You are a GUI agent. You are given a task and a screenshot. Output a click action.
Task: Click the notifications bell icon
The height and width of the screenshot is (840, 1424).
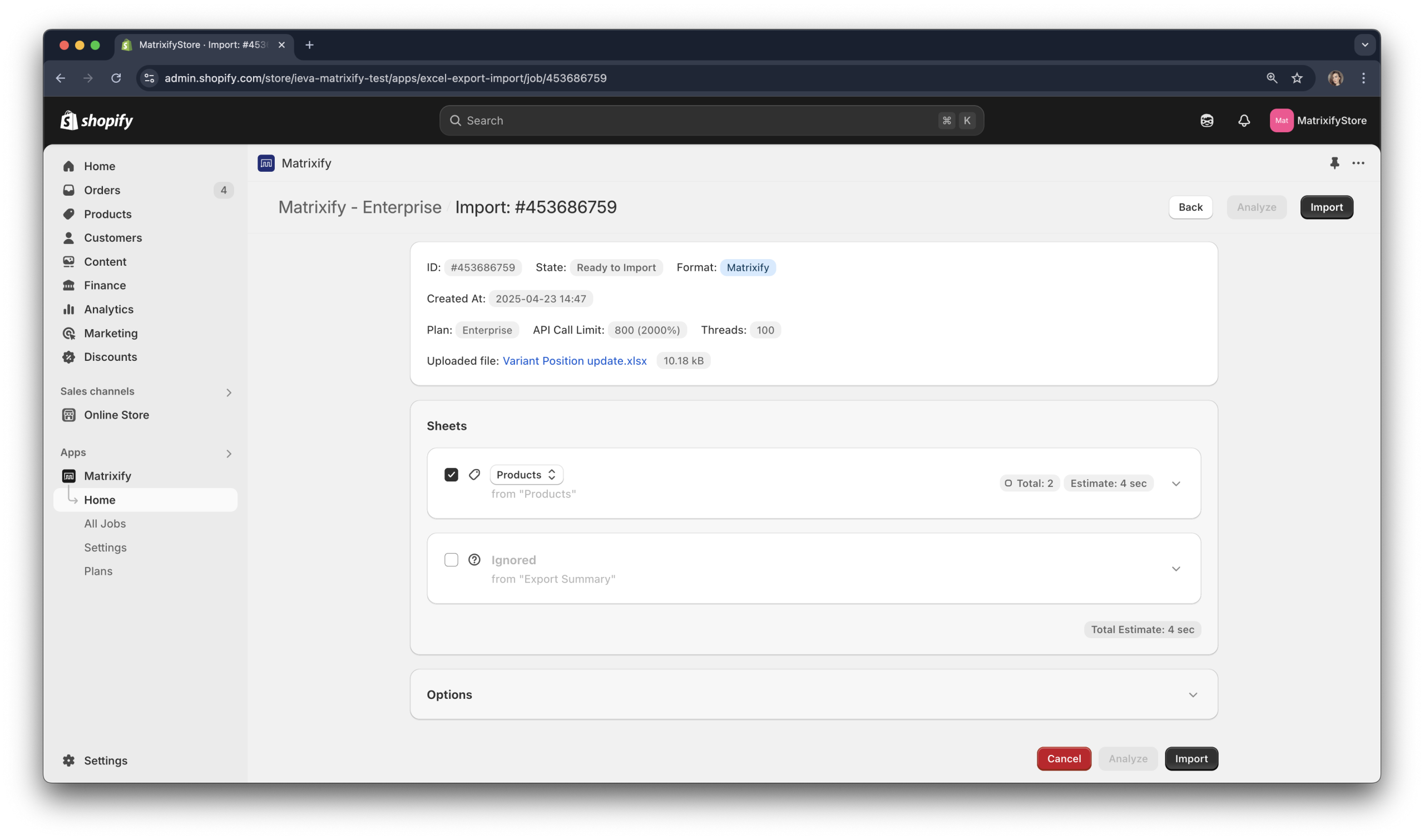(x=1243, y=121)
